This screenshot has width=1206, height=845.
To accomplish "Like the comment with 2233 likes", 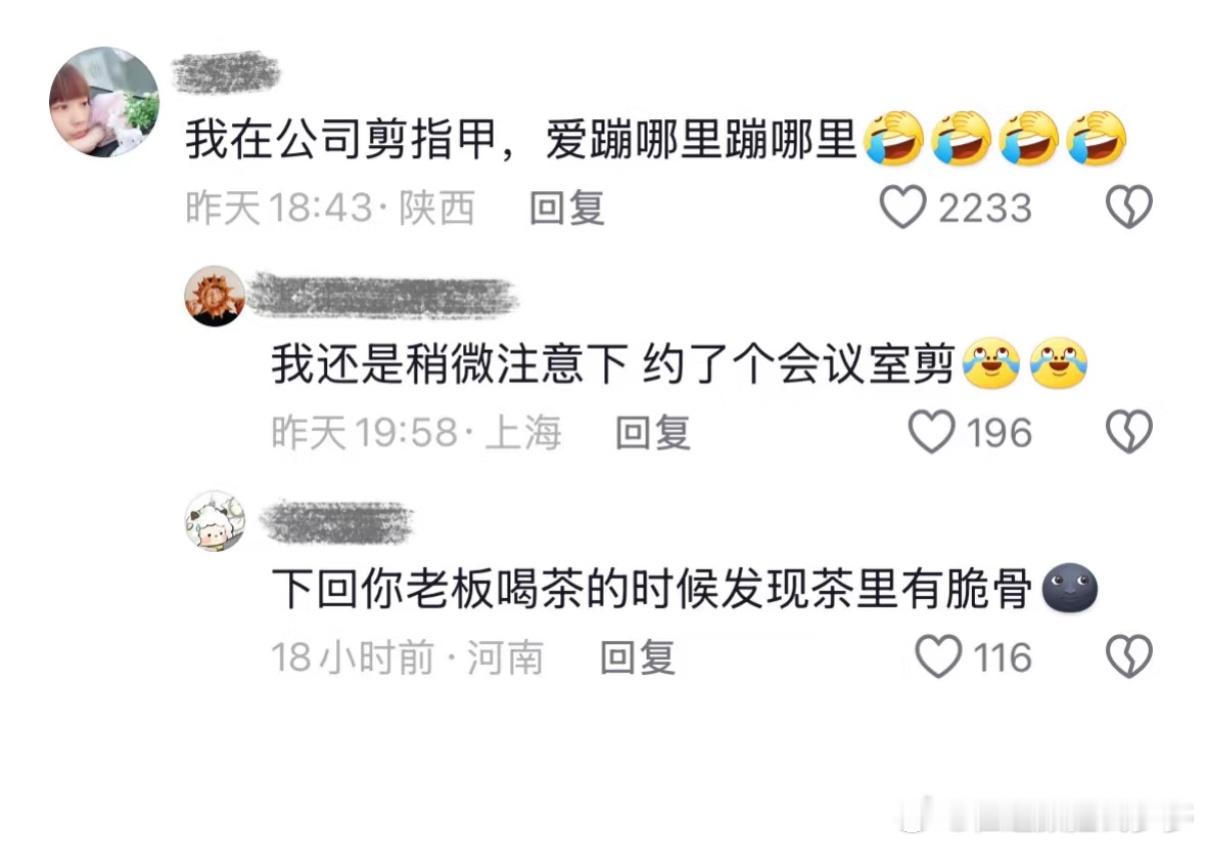I will pos(903,208).
